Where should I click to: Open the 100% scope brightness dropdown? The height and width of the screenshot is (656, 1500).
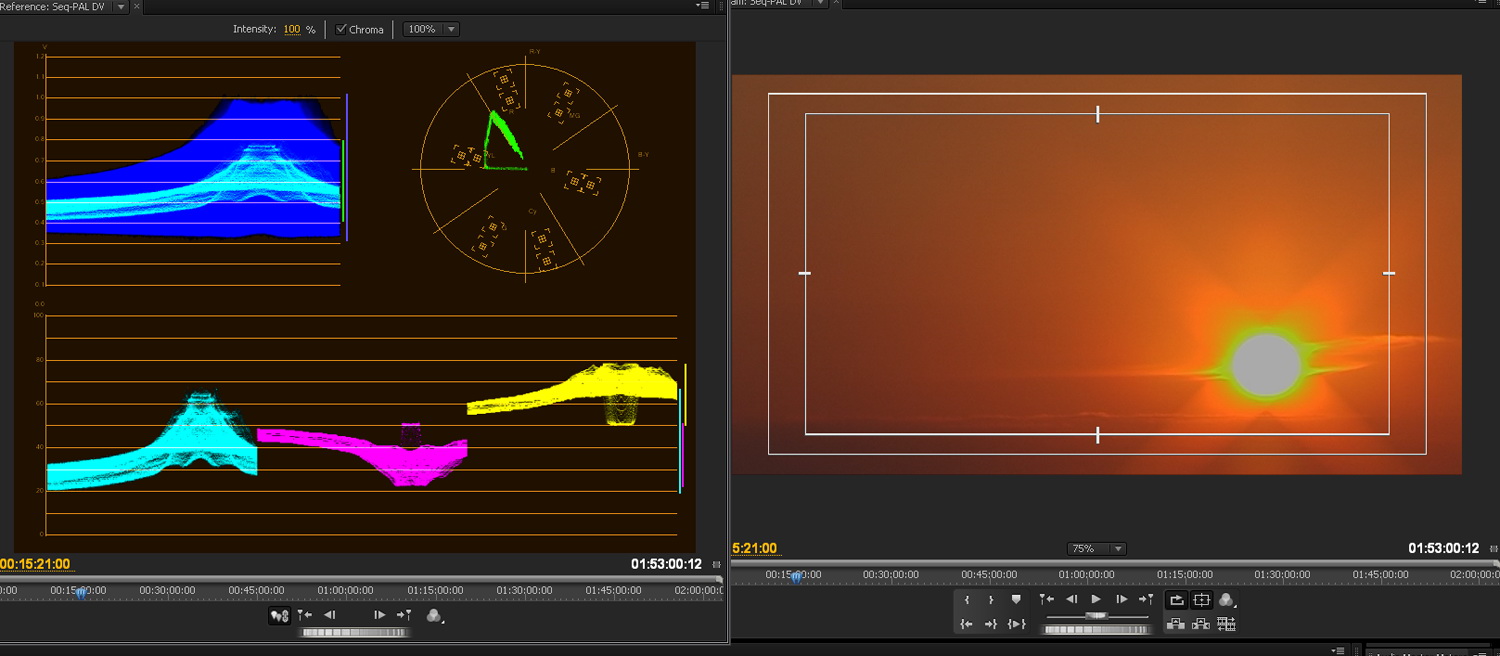[x=431, y=29]
